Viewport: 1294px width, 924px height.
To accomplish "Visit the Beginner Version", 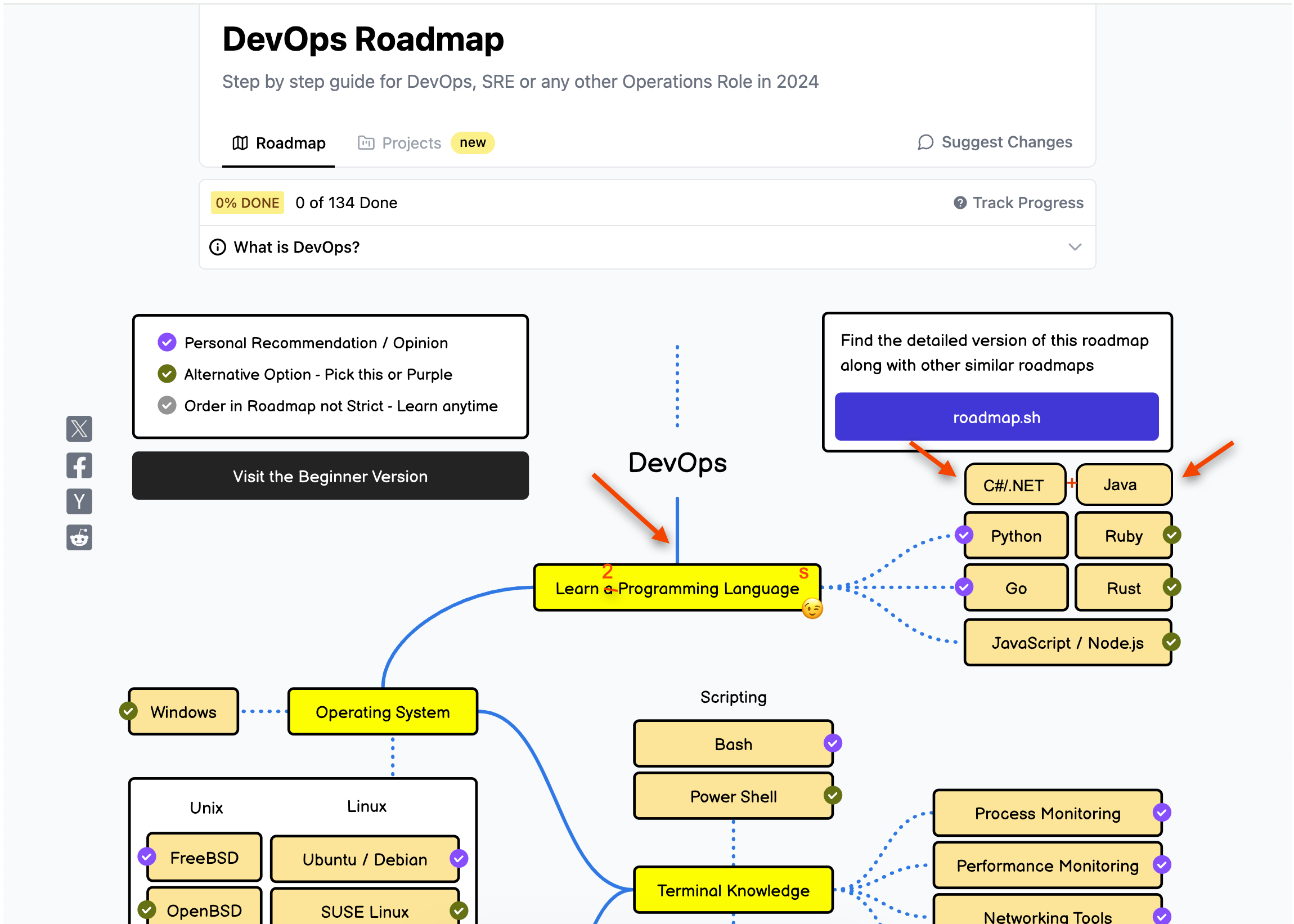I will (329, 475).
